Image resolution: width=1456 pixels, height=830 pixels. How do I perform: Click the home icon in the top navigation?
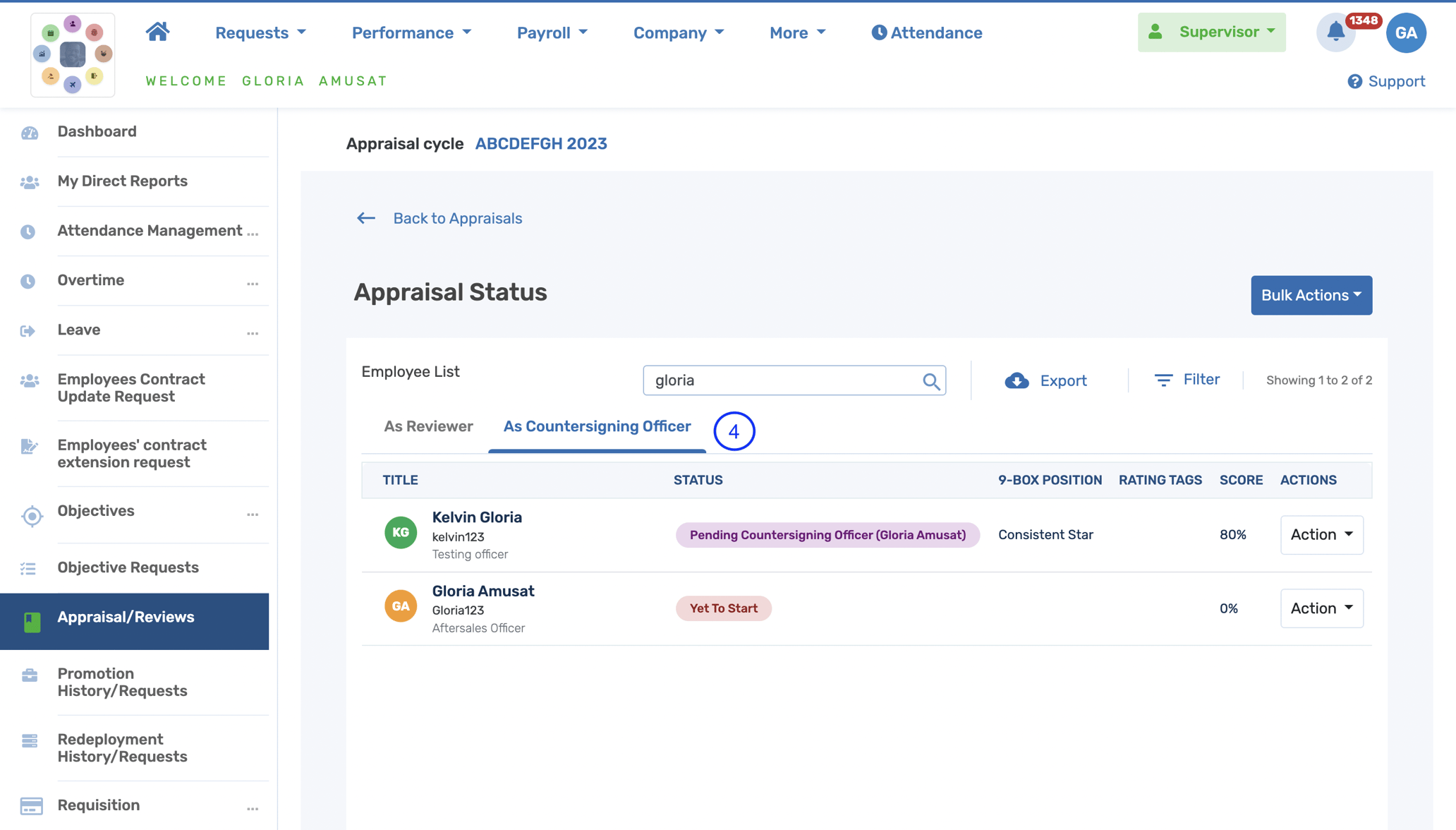[x=158, y=31]
